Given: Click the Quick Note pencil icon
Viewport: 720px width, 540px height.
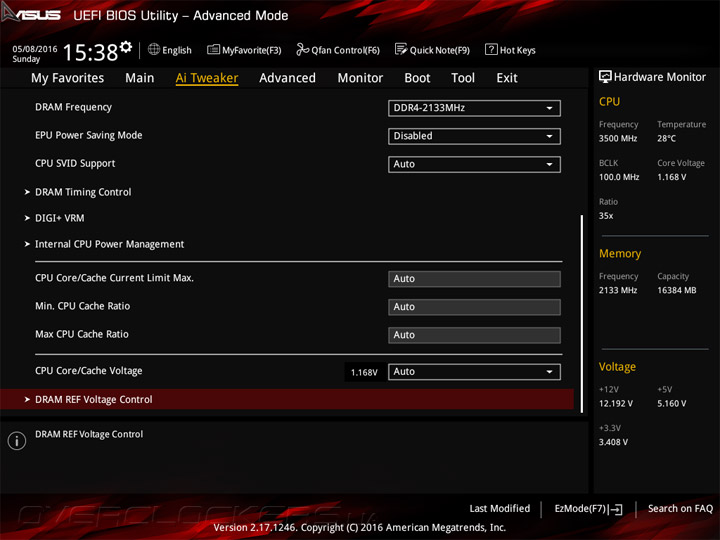Looking at the screenshot, I should tap(401, 49).
